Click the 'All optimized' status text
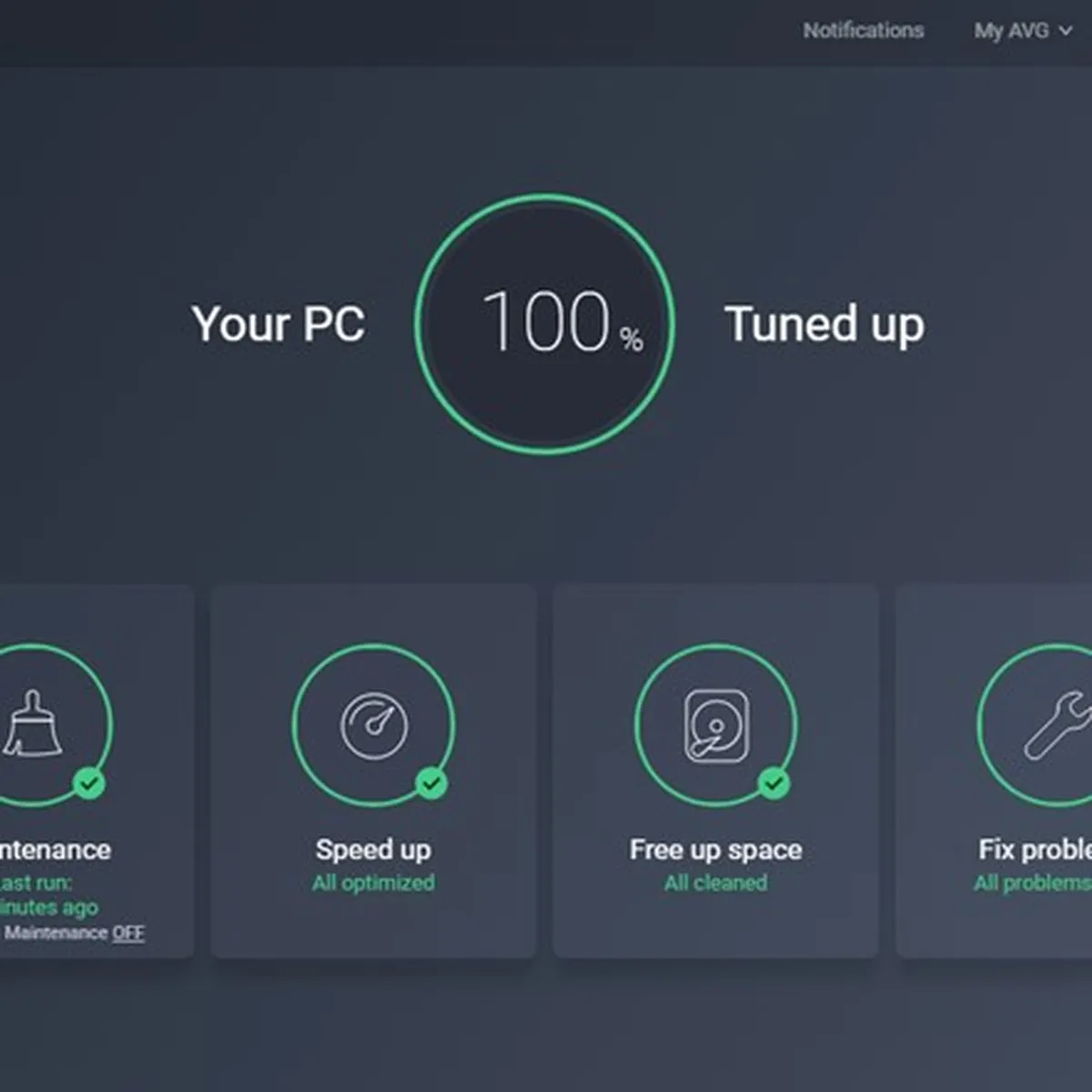This screenshot has width=1092, height=1092. 373,883
